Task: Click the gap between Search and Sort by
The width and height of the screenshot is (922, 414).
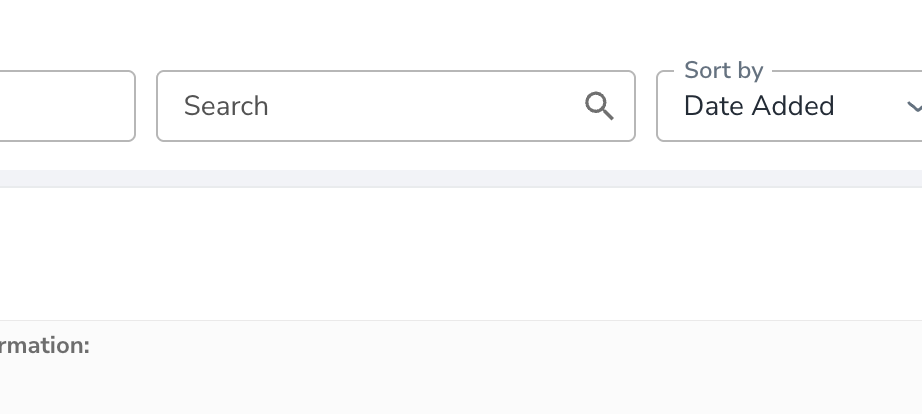Action: (x=646, y=106)
